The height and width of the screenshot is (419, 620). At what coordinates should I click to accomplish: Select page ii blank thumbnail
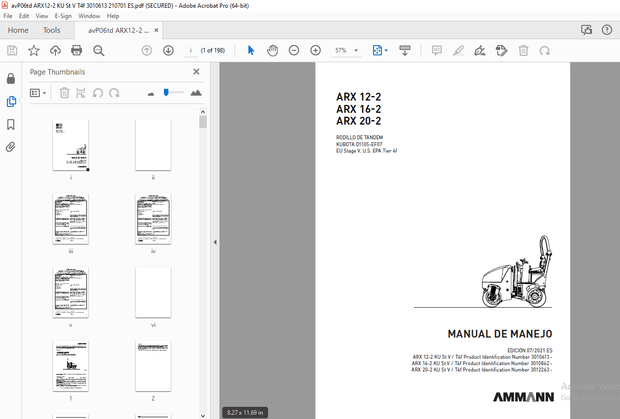point(153,145)
